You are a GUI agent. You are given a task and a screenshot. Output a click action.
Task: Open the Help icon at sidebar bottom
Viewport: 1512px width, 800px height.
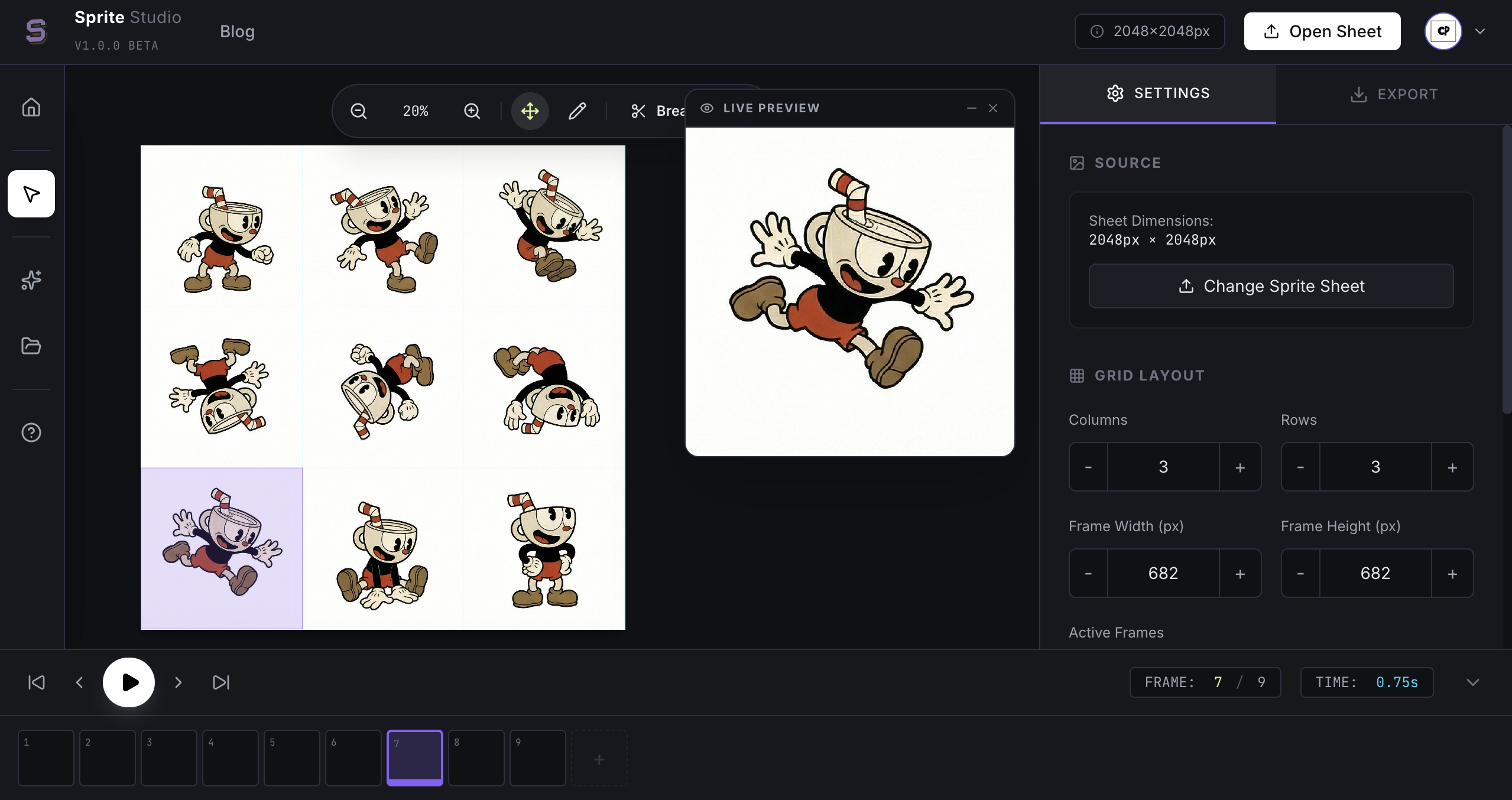tap(31, 432)
